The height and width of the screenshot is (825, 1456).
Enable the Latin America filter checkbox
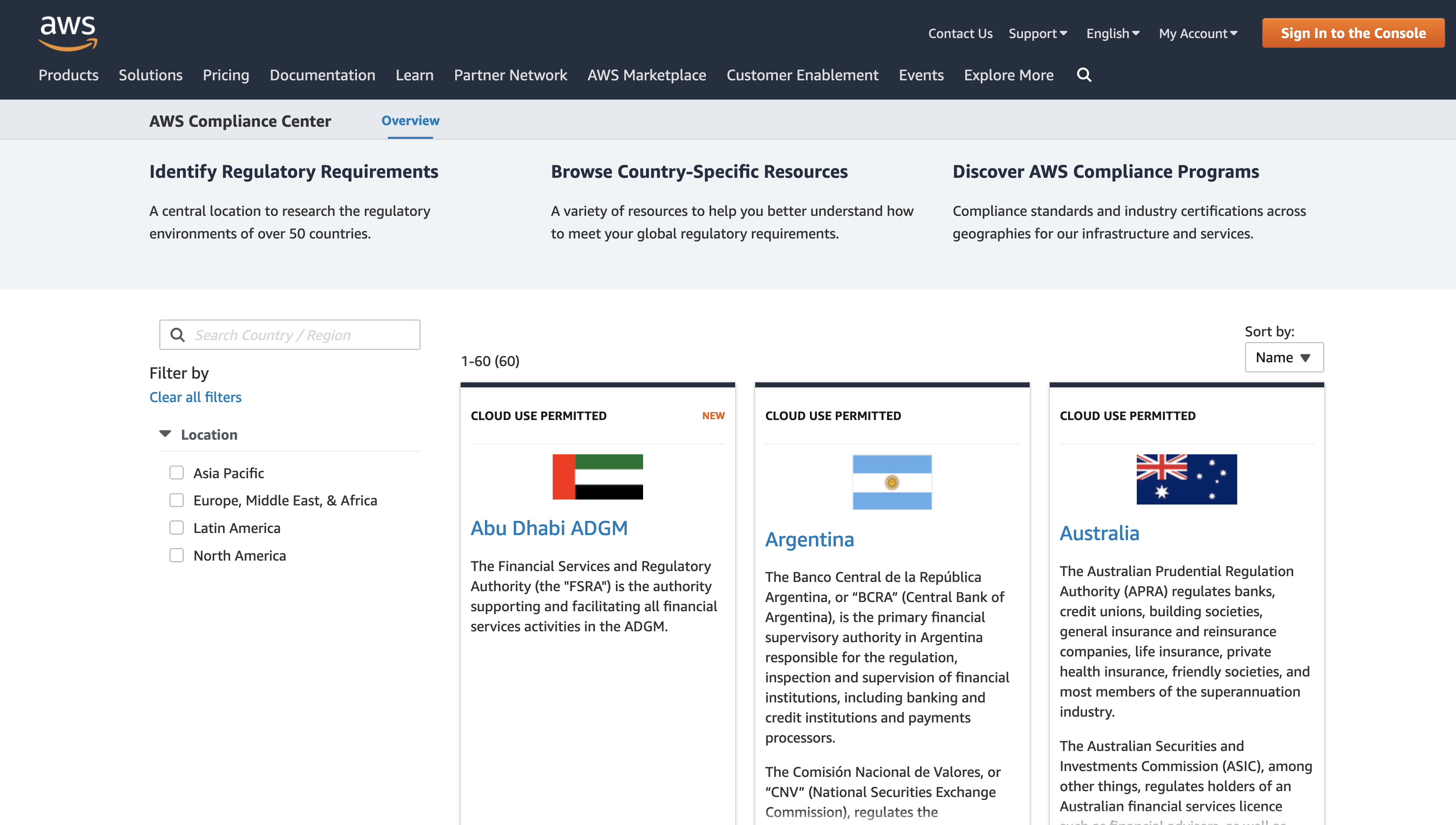tap(177, 528)
